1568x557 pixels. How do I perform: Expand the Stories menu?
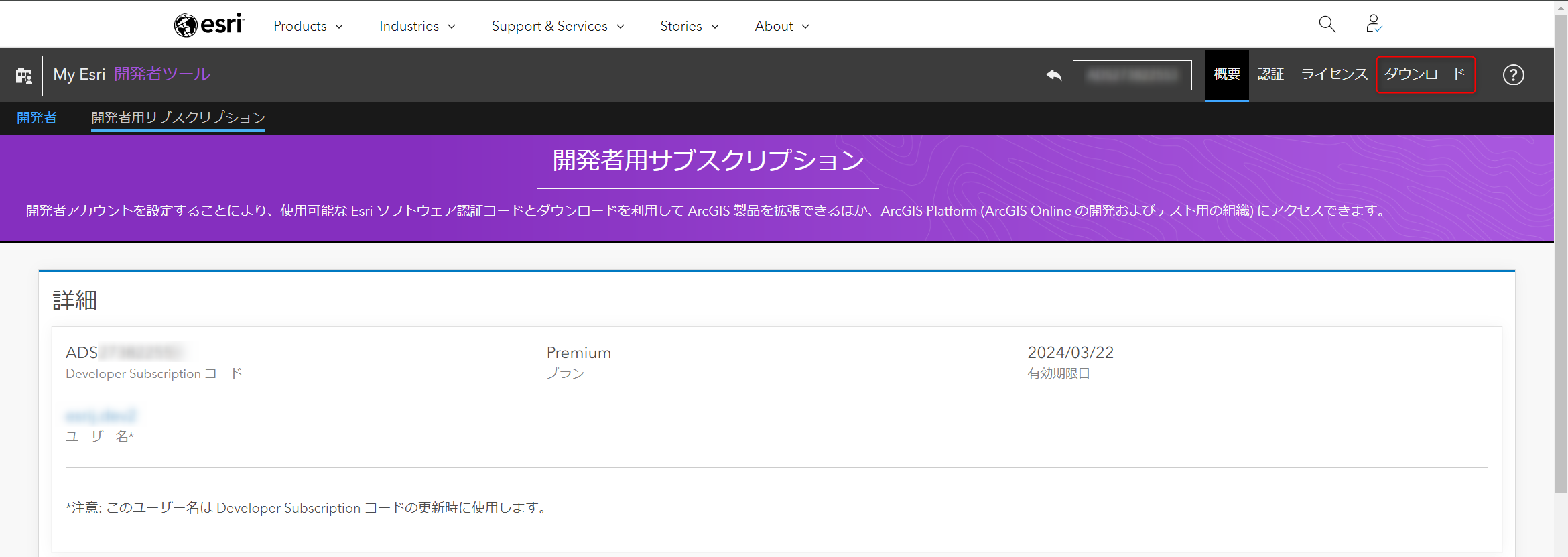690,26
